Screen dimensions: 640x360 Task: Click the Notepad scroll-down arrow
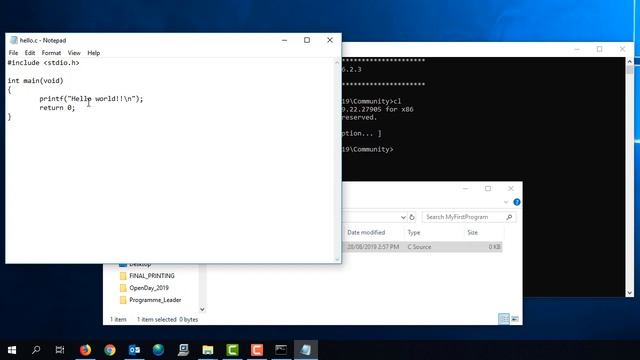click(x=337, y=259)
